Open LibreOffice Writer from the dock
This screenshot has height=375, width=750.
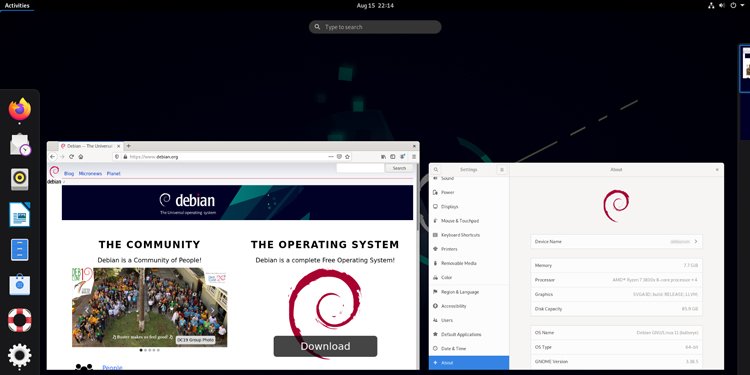tap(20, 214)
